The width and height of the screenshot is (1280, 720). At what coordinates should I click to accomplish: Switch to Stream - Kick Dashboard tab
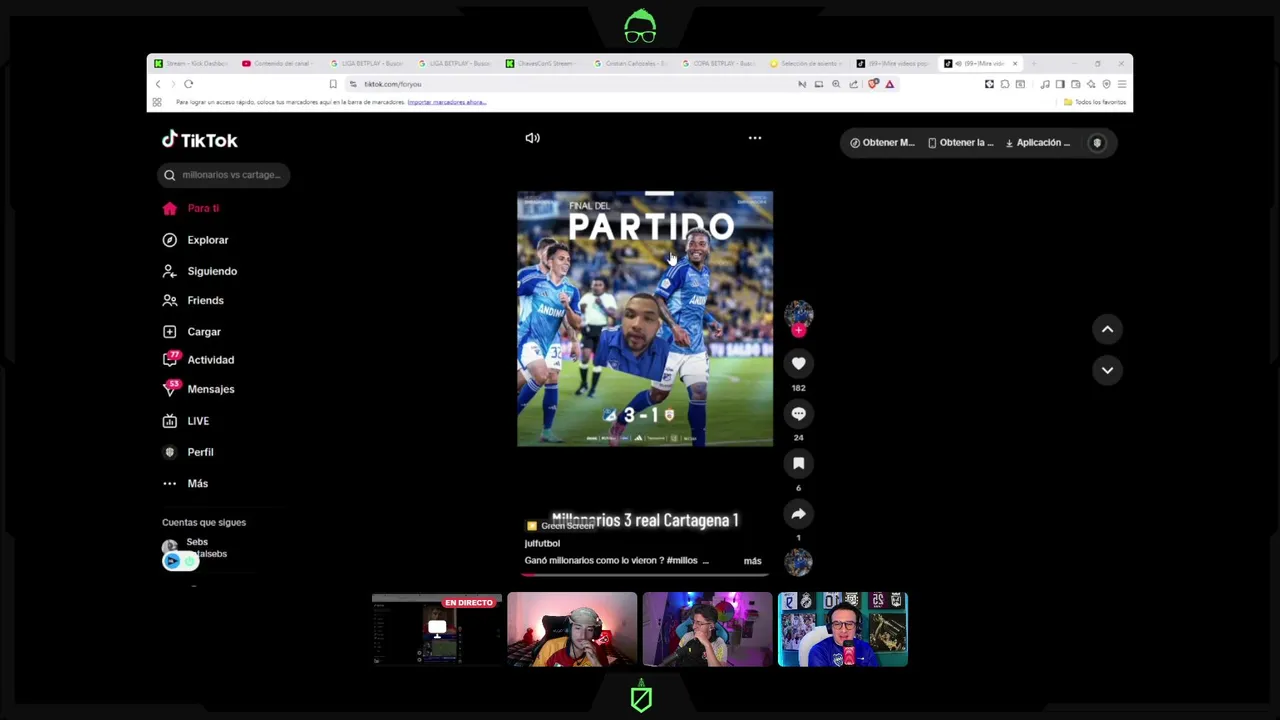(191, 63)
